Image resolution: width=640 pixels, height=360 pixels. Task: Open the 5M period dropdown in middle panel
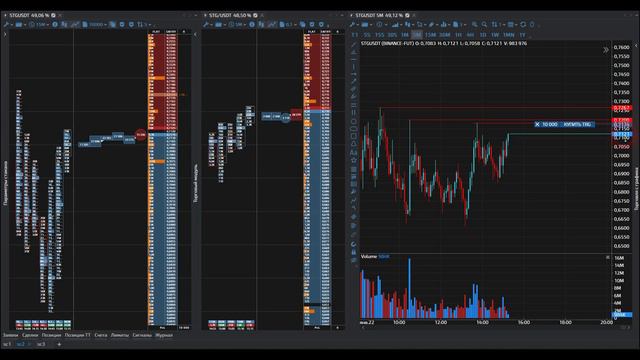point(237,24)
